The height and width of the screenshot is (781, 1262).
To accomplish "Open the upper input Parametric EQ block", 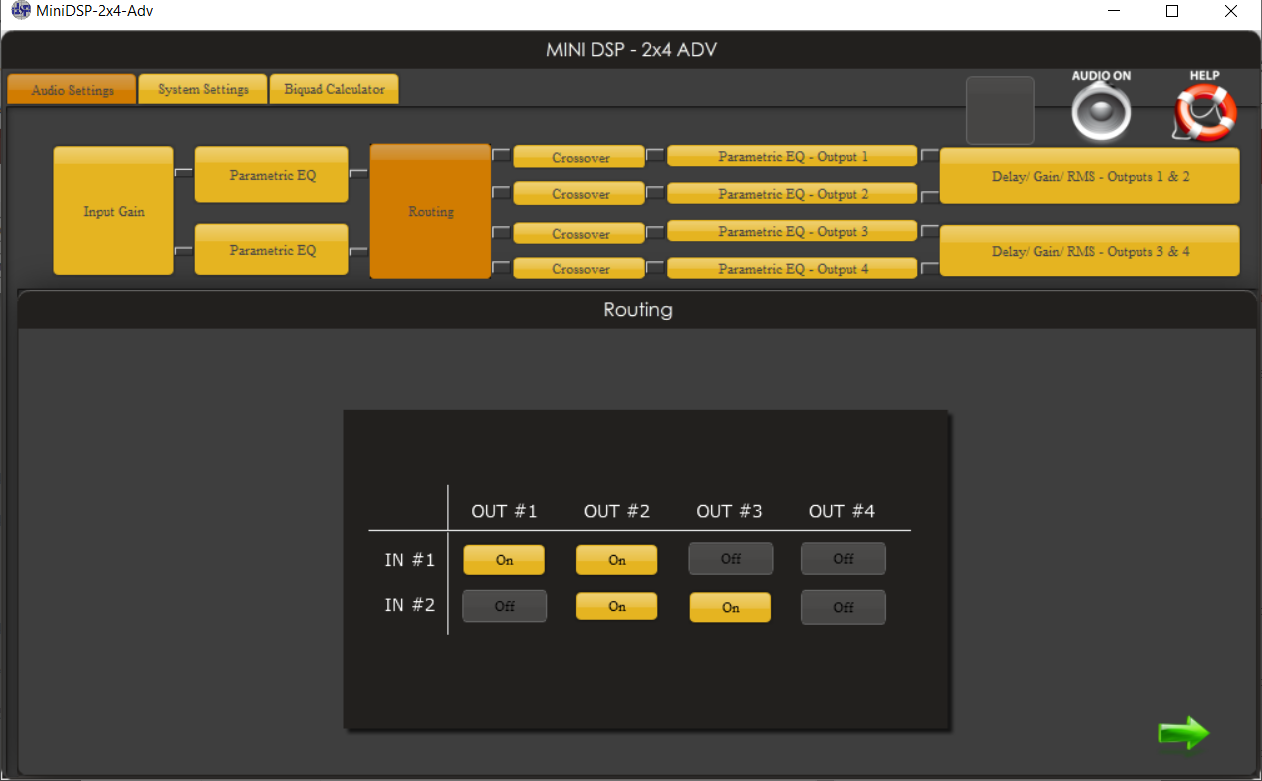I will pyautogui.click(x=272, y=175).
